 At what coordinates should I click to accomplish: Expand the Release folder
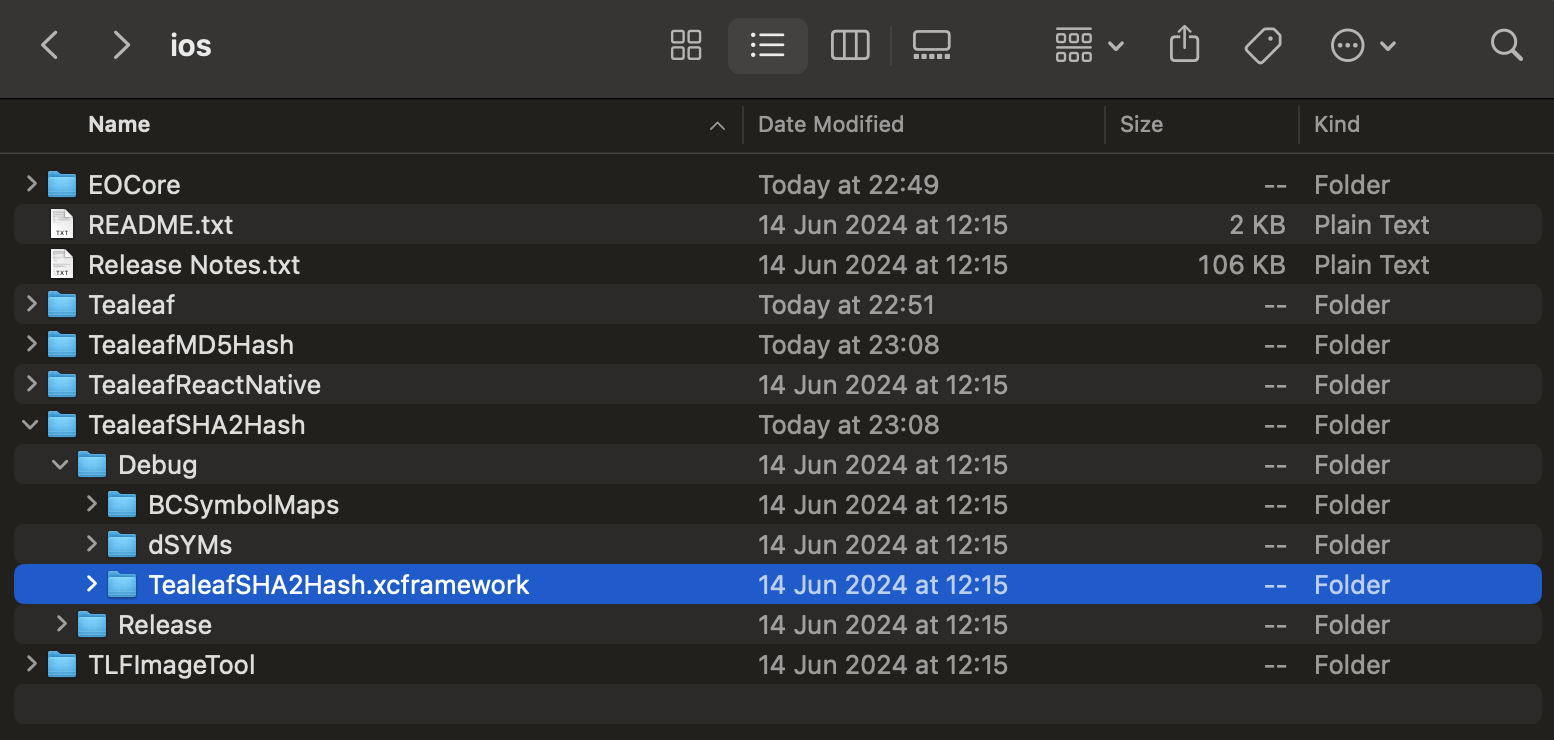[61, 624]
